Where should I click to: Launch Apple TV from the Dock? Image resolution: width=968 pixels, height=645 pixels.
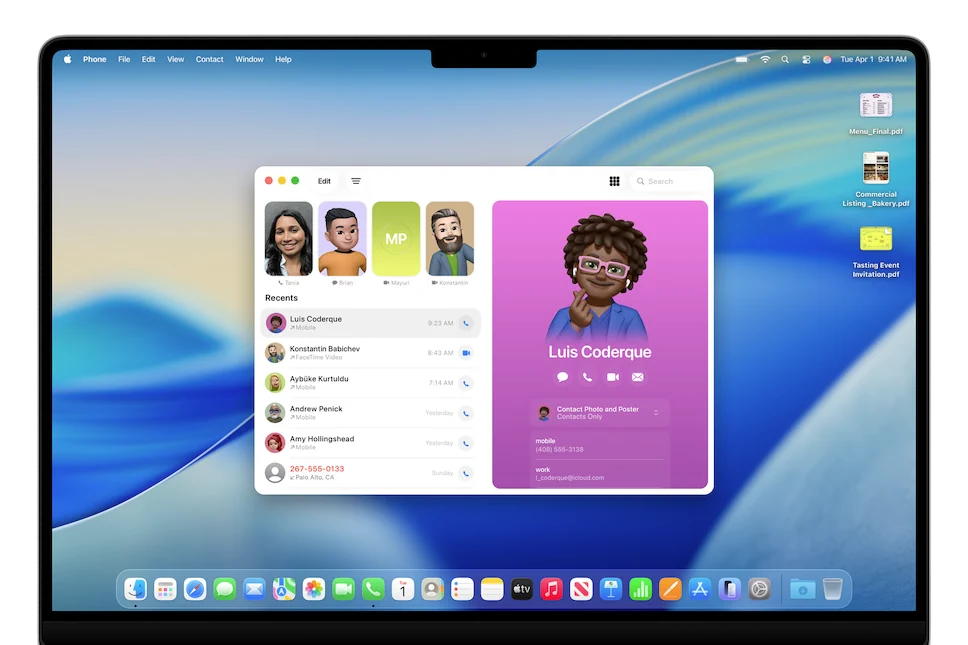[522, 589]
